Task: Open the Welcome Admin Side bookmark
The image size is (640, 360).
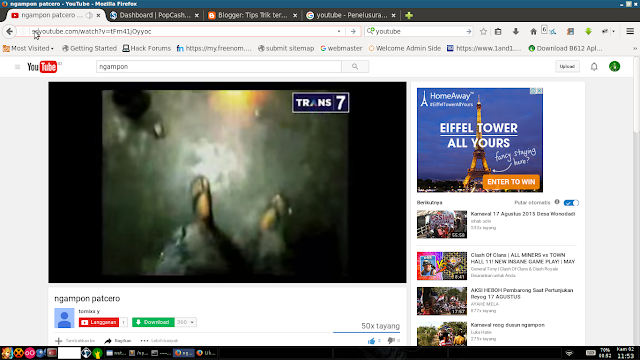Action: pyautogui.click(x=404, y=48)
